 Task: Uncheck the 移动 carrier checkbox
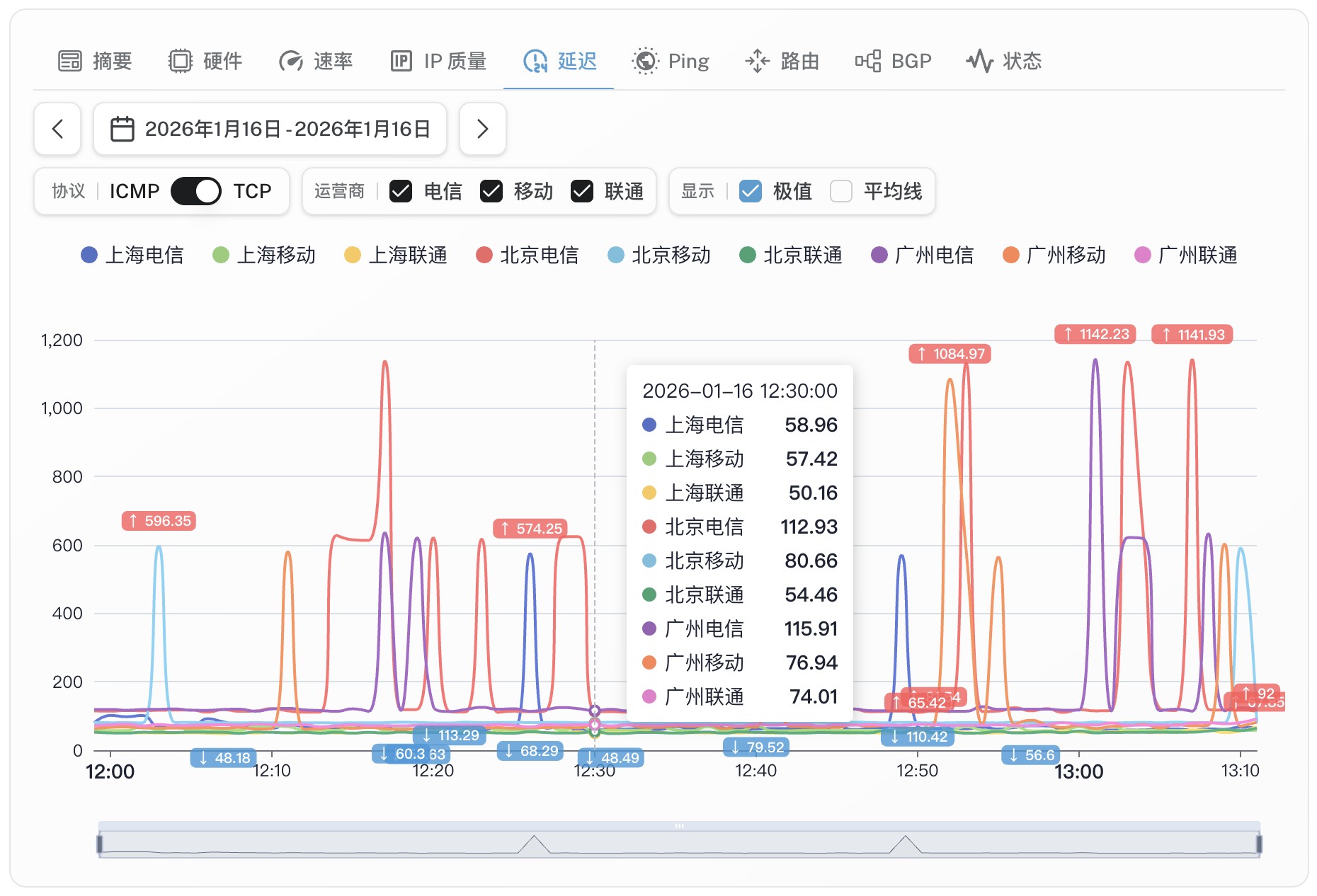pyautogui.click(x=491, y=191)
